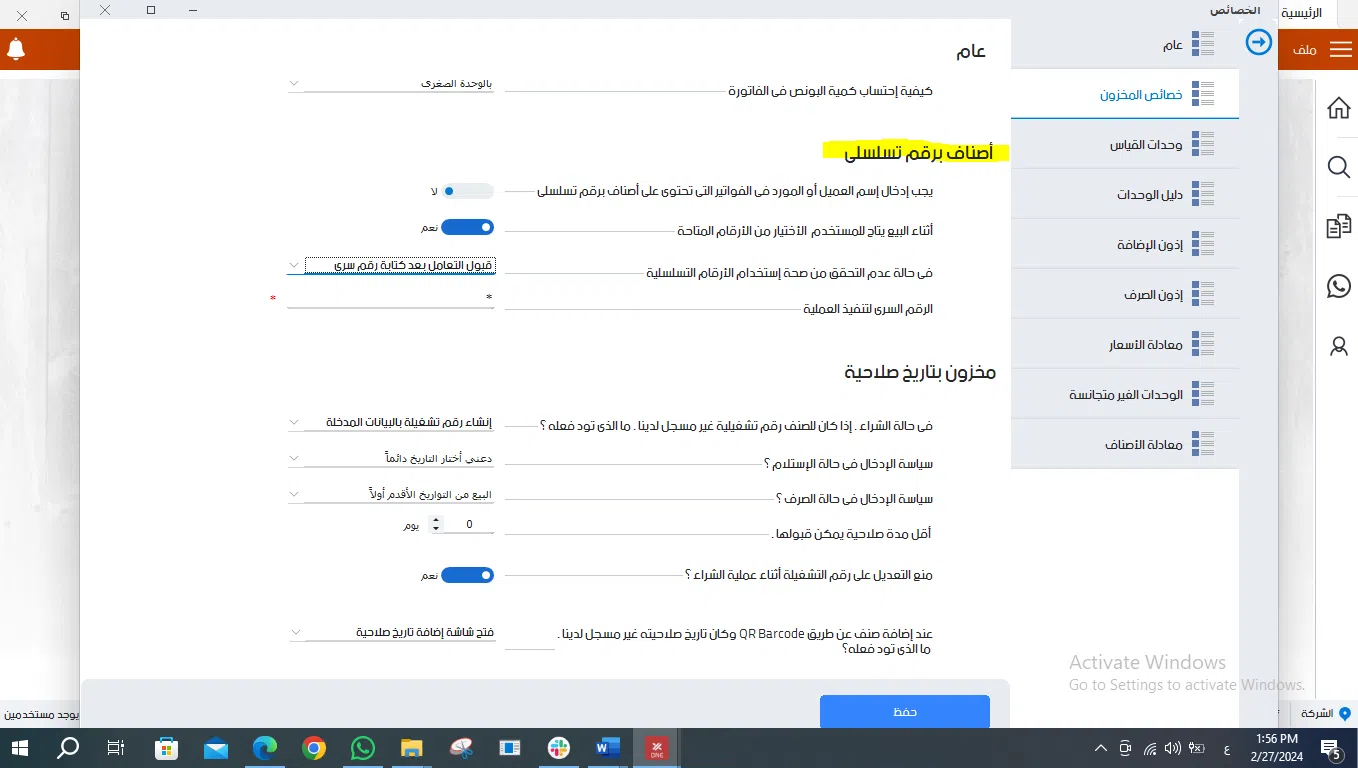This screenshot has width=1358, height=768.
Task: Click the وحدات القياس sidebar icon
Action: tap(1204, 143)
